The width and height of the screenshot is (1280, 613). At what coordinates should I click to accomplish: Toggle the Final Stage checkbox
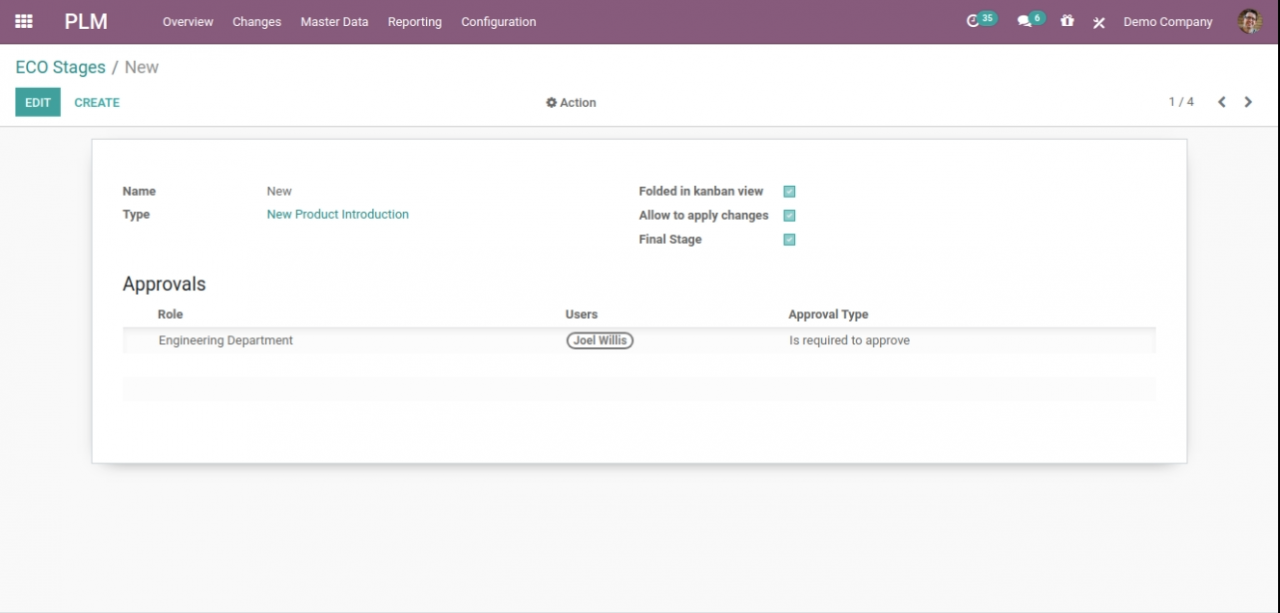(789, 239)
